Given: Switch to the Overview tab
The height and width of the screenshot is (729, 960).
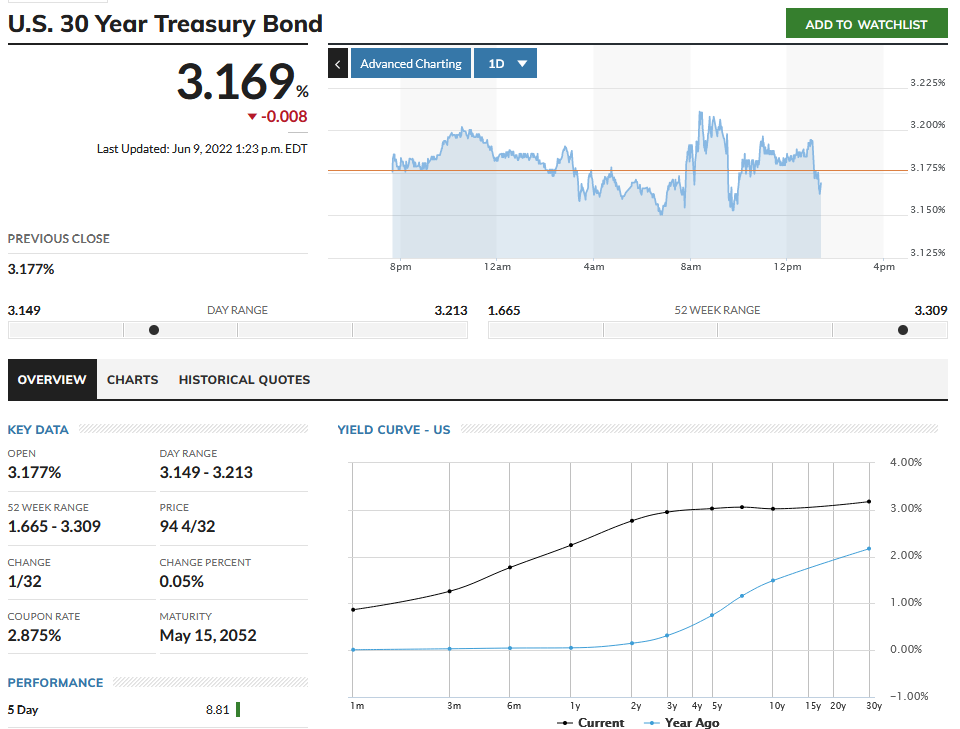Looking at the screenshot, I should point(52,379).
